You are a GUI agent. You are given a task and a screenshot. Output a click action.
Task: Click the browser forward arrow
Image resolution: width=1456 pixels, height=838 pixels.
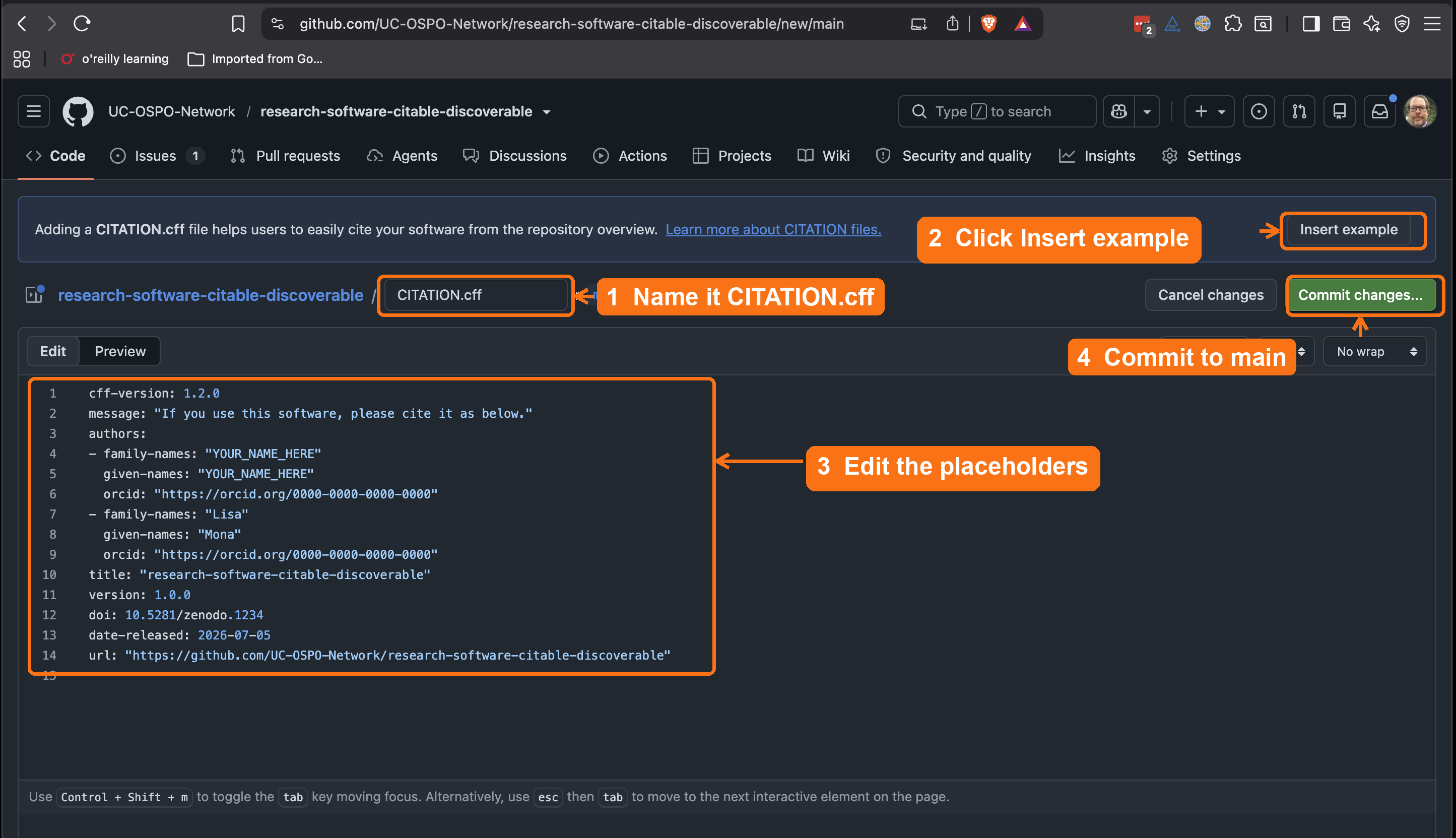pyautogui.click(x=52, y=24)
